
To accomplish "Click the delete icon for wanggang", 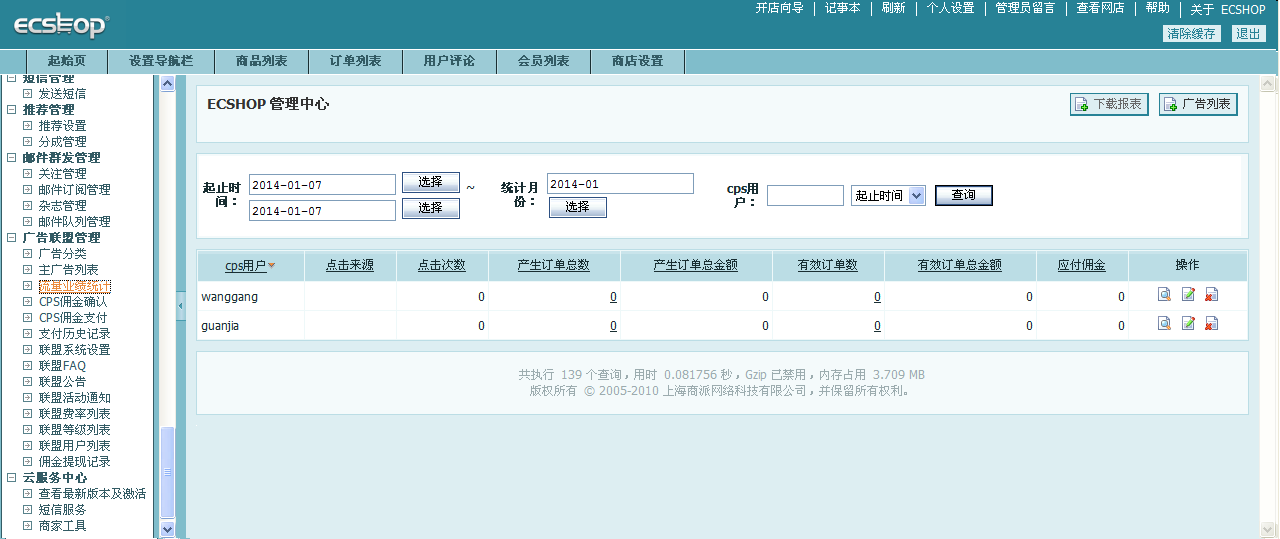I will pos(1211,295).
